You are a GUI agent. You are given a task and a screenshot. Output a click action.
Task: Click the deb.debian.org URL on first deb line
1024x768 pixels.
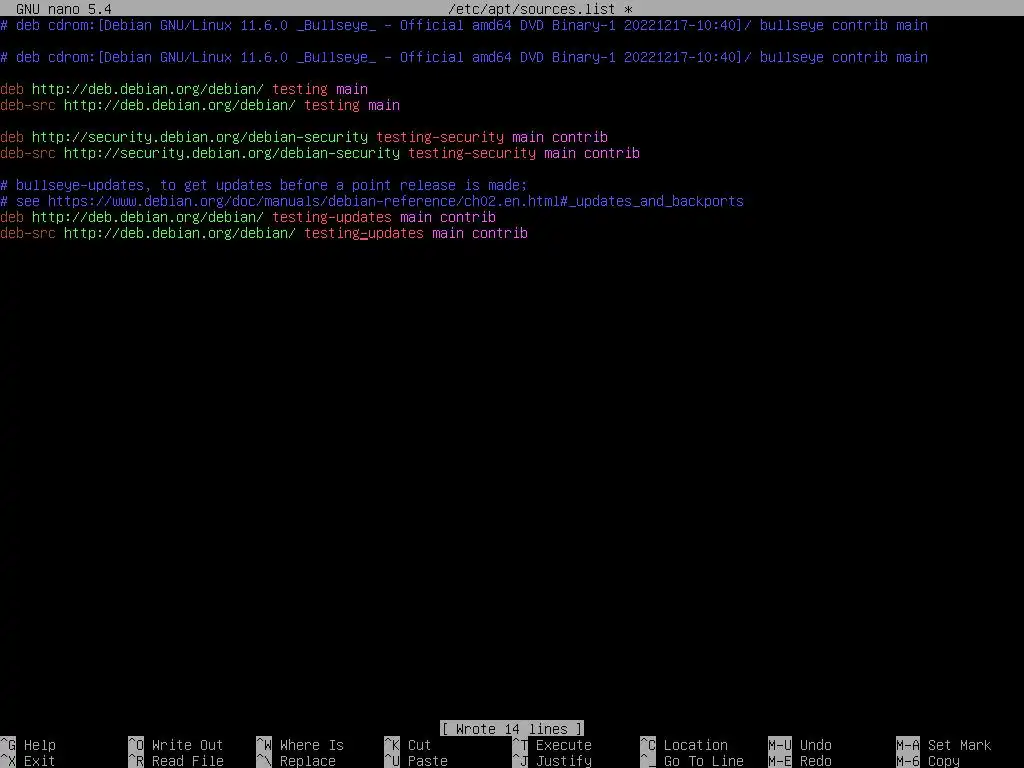[x=148, y=89]
